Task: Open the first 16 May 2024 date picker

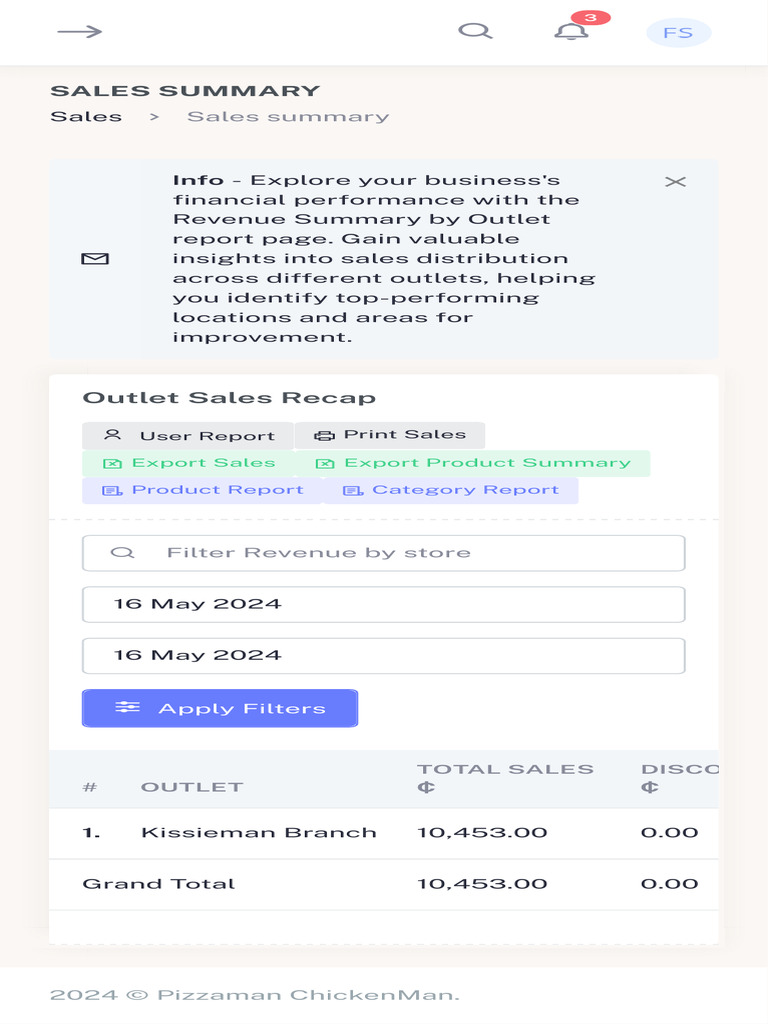Action: click(x=383, y=604)
